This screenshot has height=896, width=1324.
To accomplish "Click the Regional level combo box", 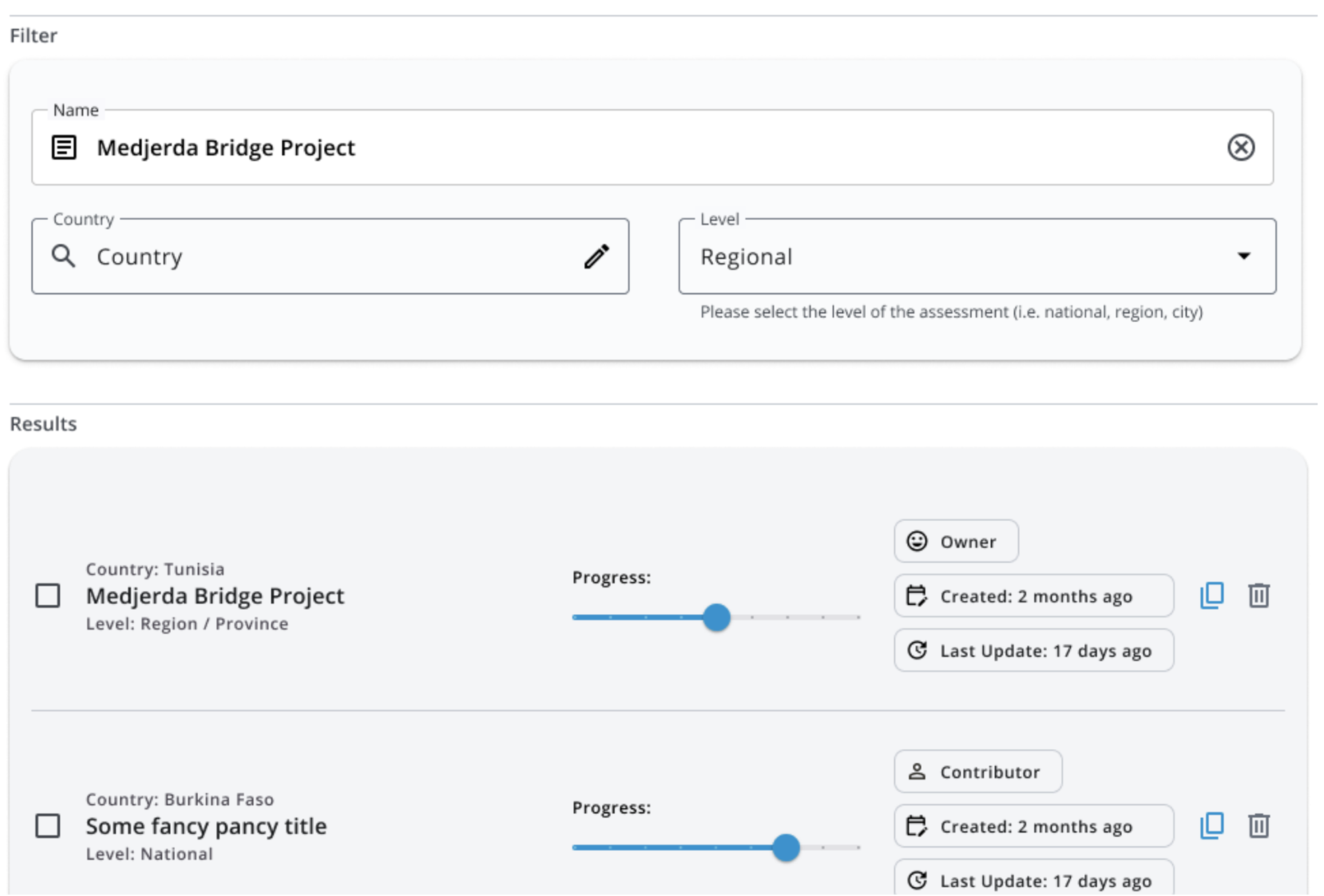I will click(x=940, y=256).
